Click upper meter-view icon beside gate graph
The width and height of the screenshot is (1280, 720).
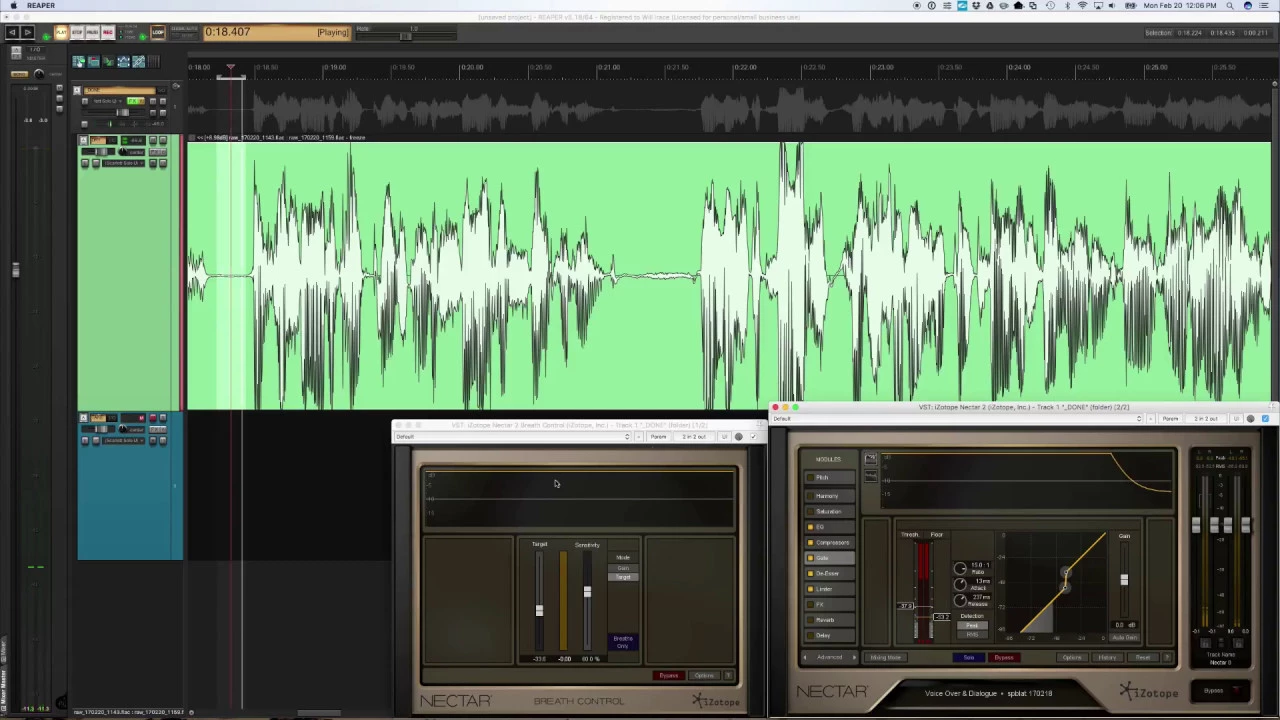point(871,459)
